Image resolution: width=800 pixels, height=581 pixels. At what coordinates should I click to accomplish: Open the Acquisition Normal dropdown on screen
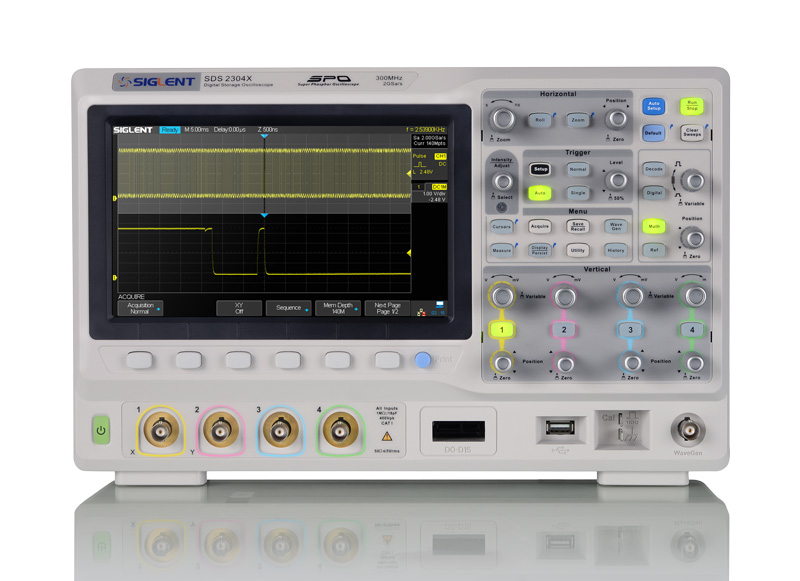click(139, 308)
